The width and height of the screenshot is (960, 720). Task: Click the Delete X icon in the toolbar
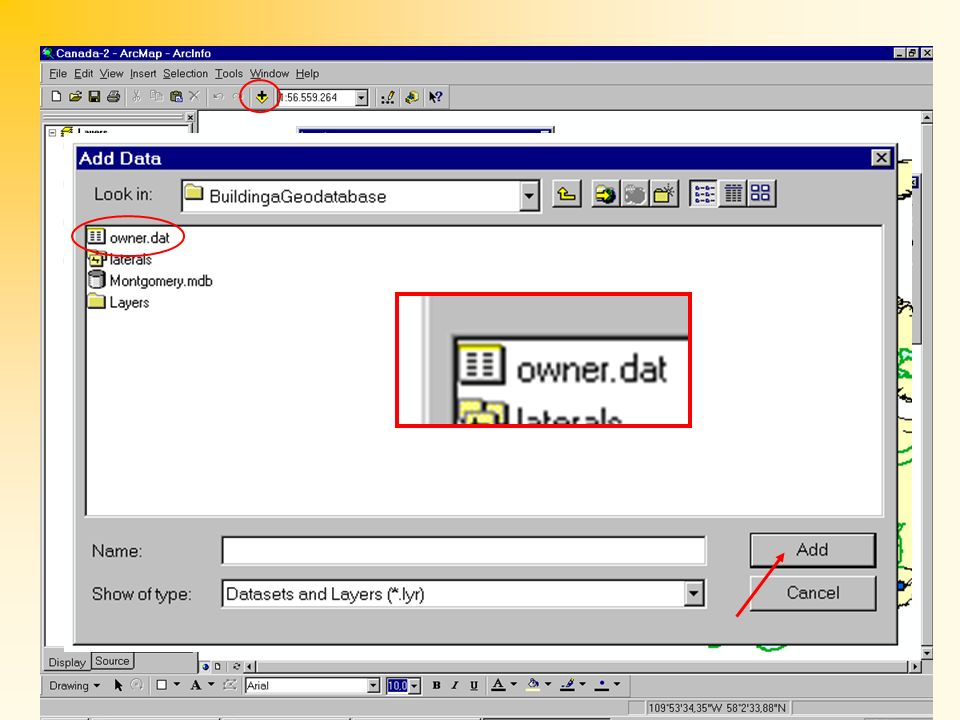tap(194, 97)
